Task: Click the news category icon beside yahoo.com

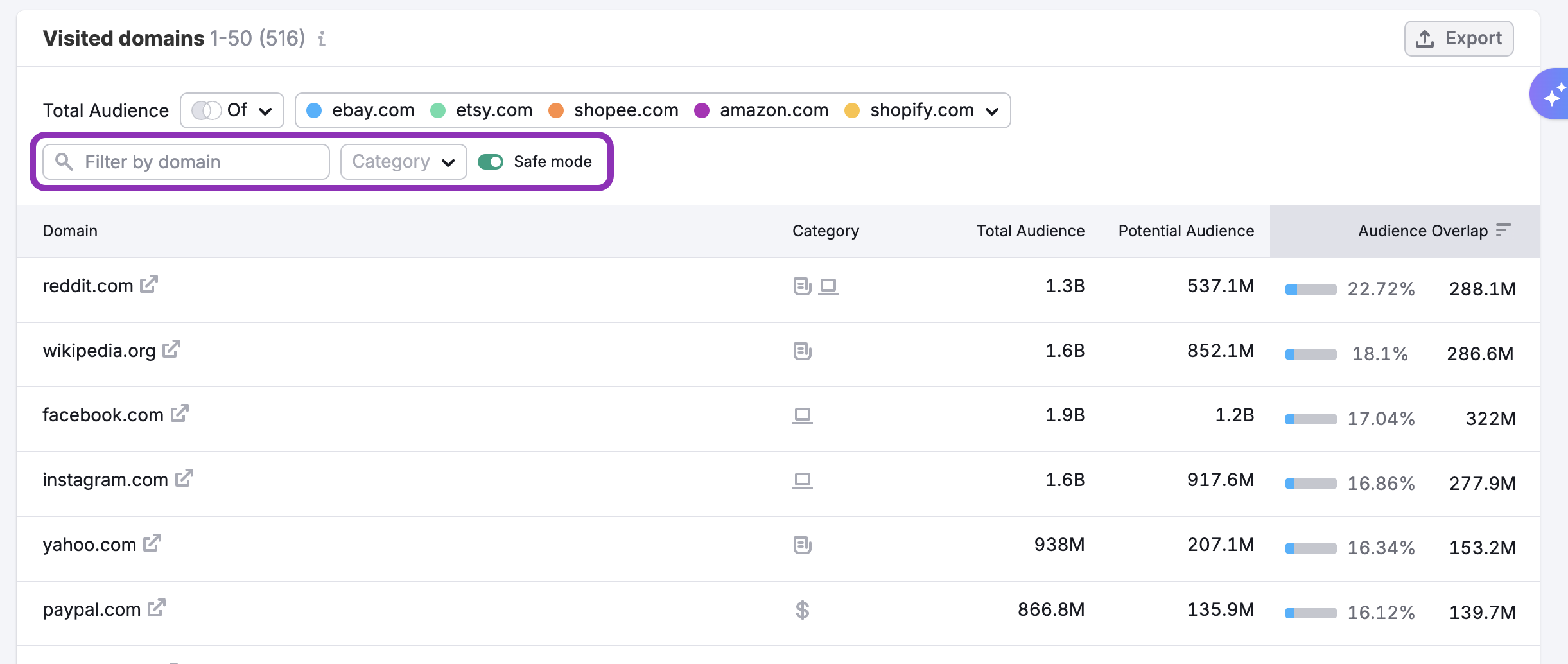Action: pyautogui.click(x=801, y=545)
